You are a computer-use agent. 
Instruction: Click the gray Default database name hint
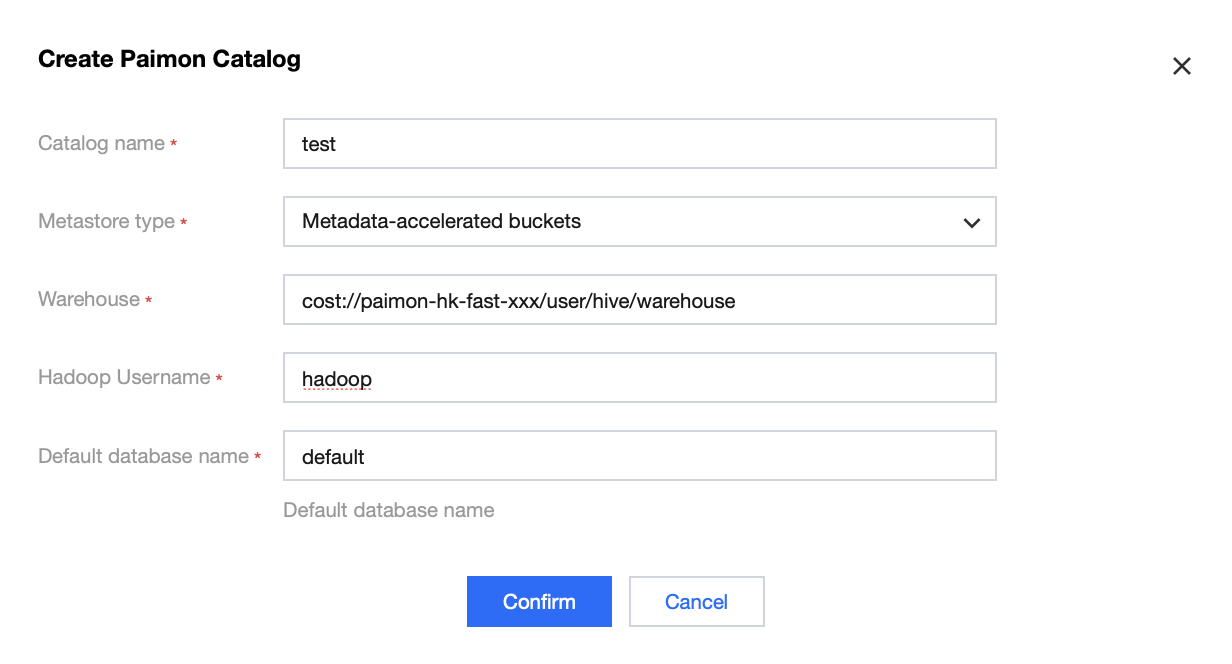(x=389, y=510)
